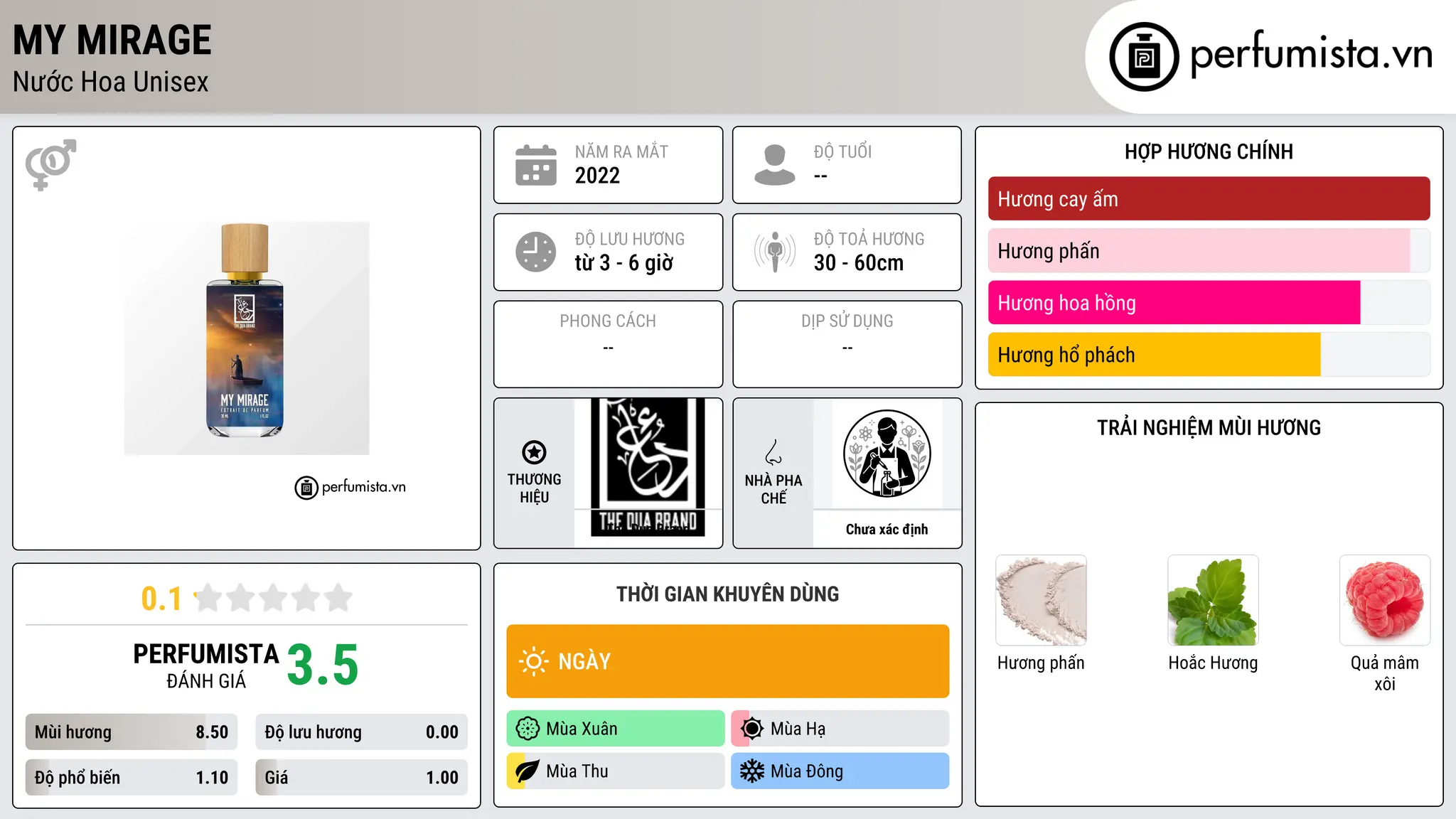This screenshot has width=1456, height=819.
Task: Click the red Hương cay ấm accord bar
Action: point(1209,199)
